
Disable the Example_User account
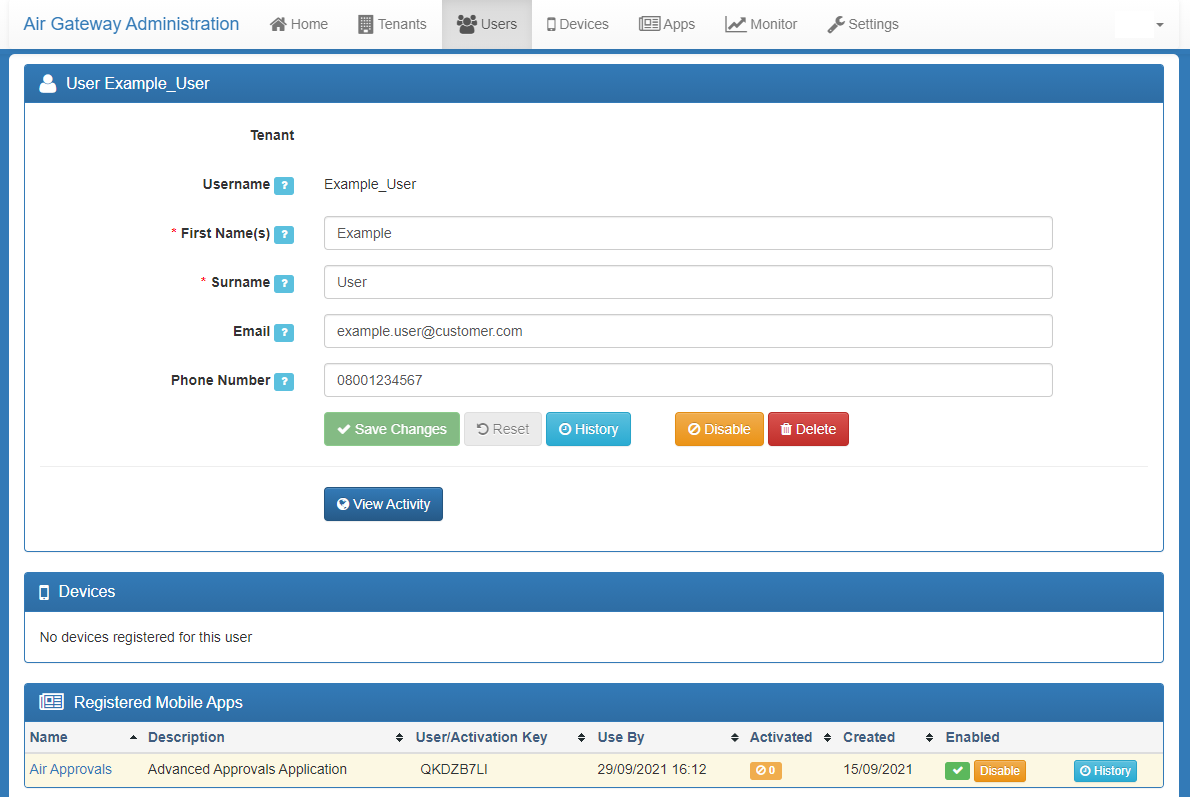(719, 429)
